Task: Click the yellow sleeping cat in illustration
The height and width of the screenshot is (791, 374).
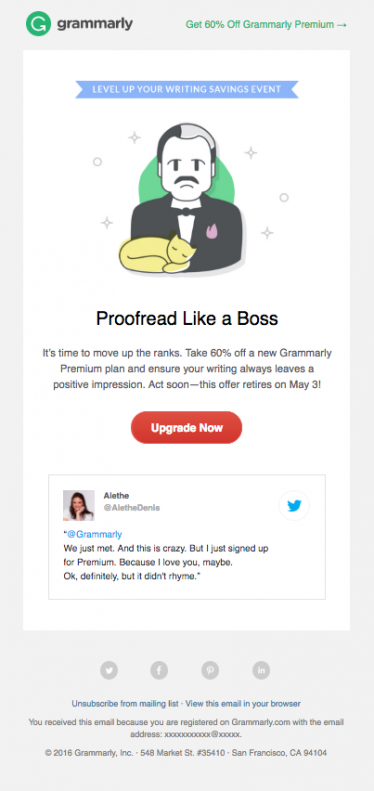Action: (154, 254)
